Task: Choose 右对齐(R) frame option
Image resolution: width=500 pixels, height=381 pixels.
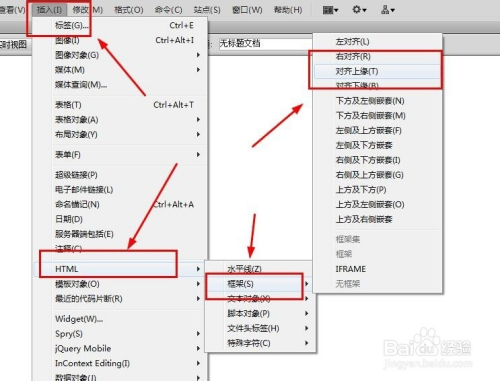Action: (377, 56)
